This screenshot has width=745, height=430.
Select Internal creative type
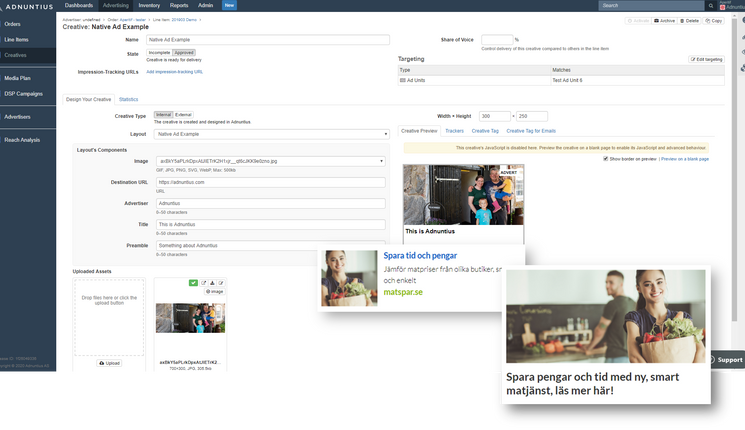tap(163, 115)
